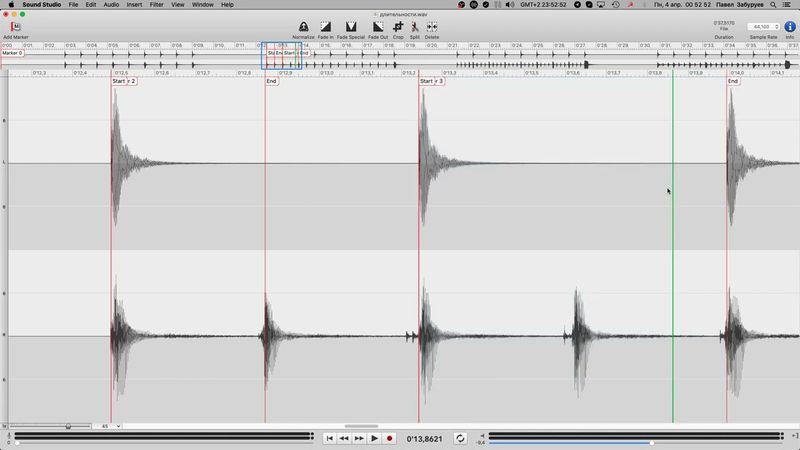Click the Split tool icon
This screenshot has height=450, width=800.
tap(414, 27)
